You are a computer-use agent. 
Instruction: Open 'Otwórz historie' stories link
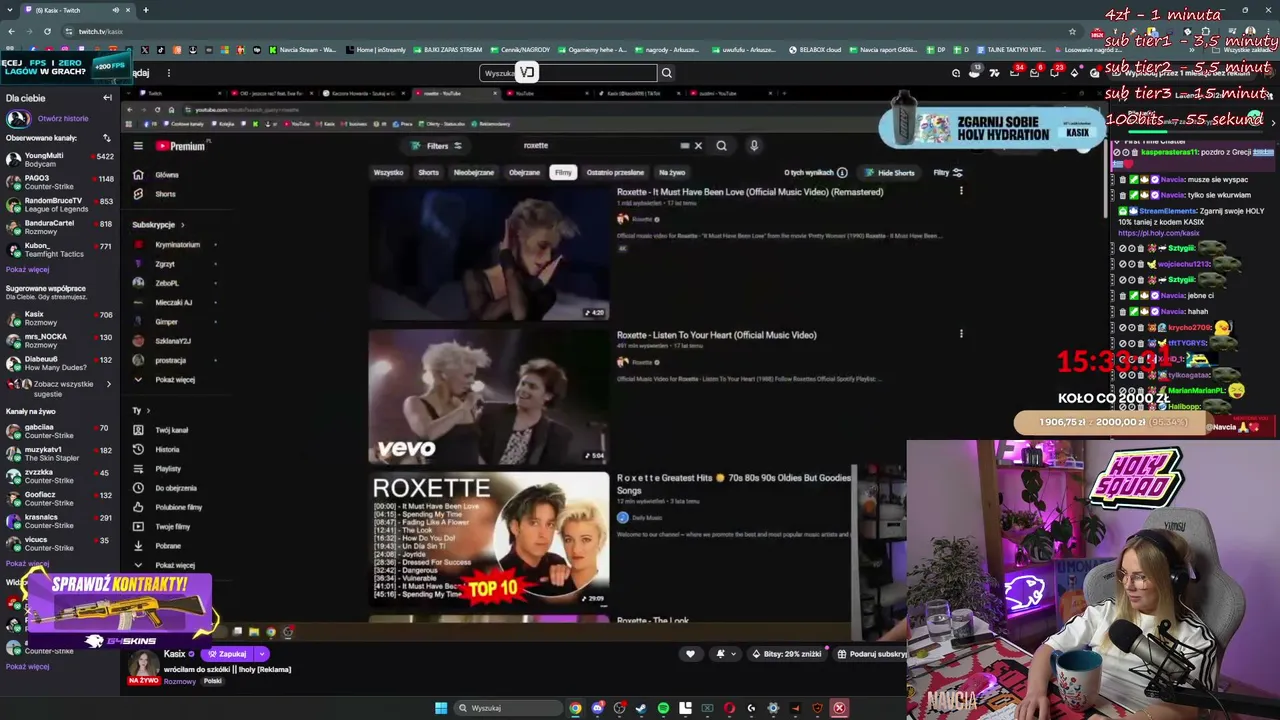63,118
